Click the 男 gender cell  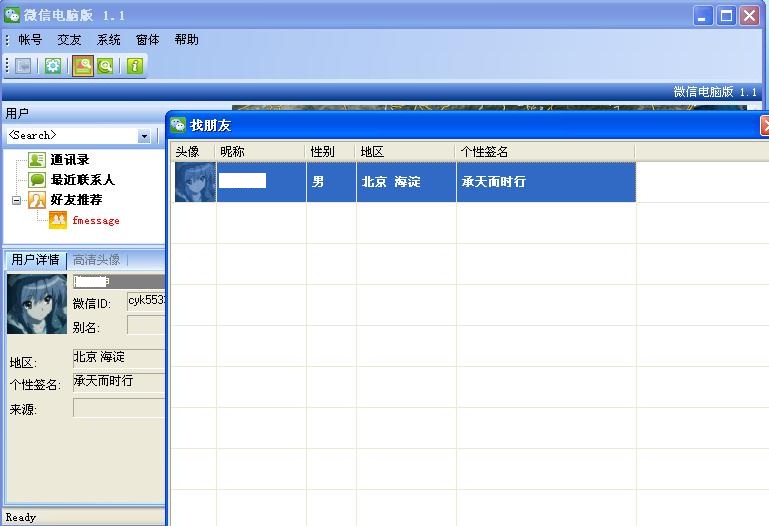(x=331, y=182)
